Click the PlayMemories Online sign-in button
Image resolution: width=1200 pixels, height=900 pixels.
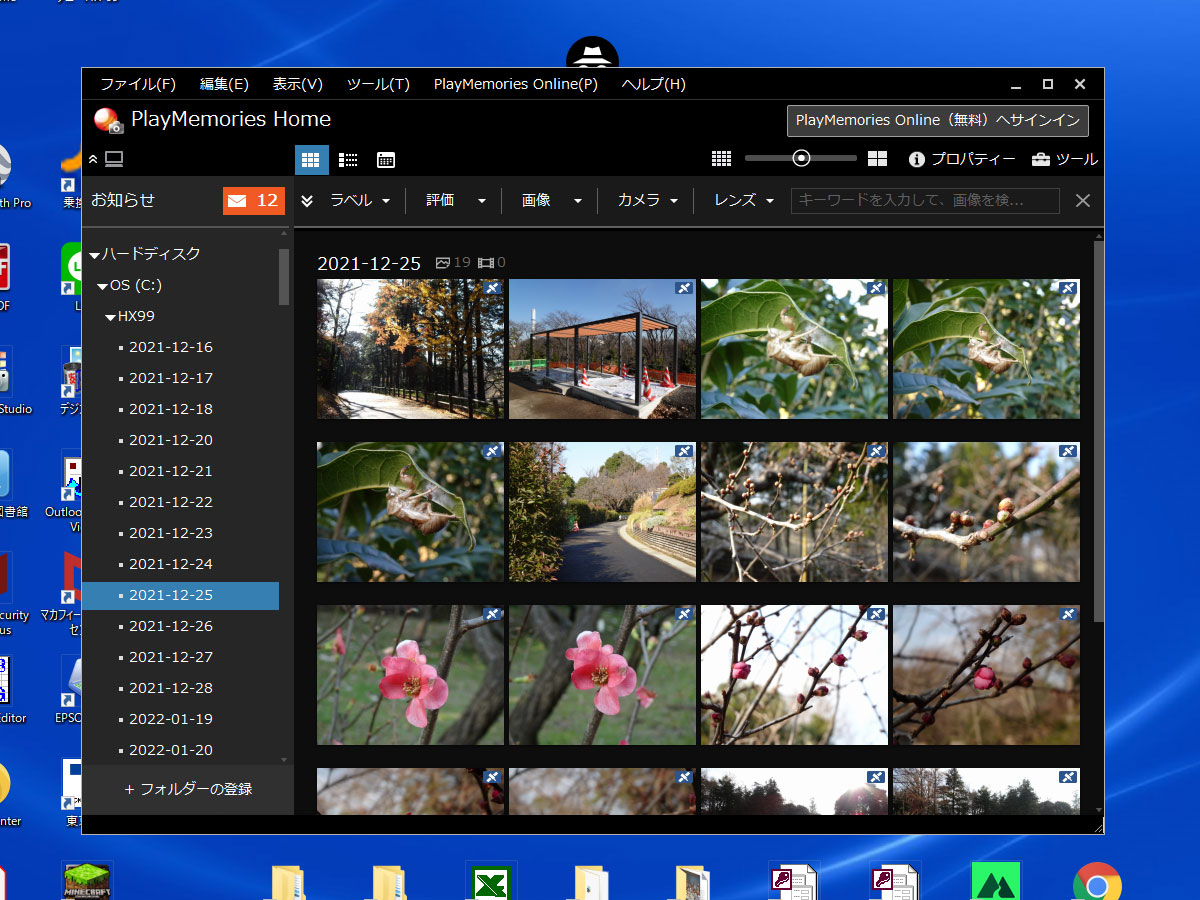coord(937,120)
